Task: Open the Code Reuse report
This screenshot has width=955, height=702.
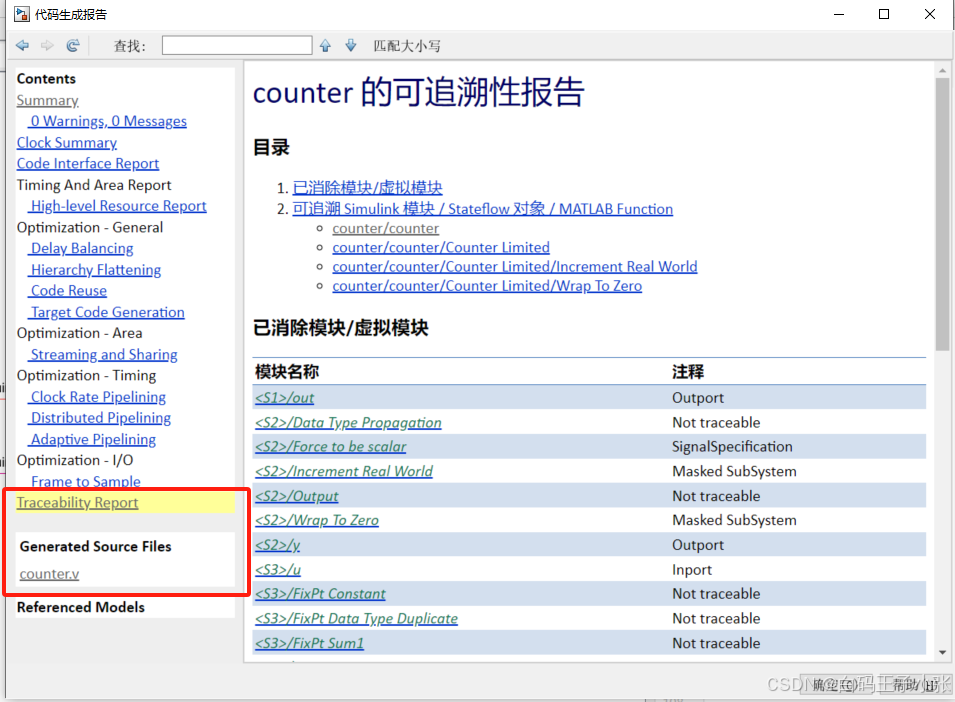Action: pos(69,291)
